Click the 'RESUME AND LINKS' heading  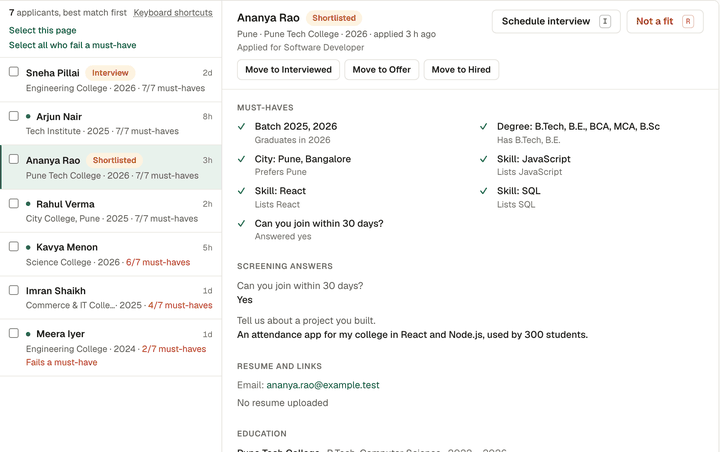click(x=279, y=366)
